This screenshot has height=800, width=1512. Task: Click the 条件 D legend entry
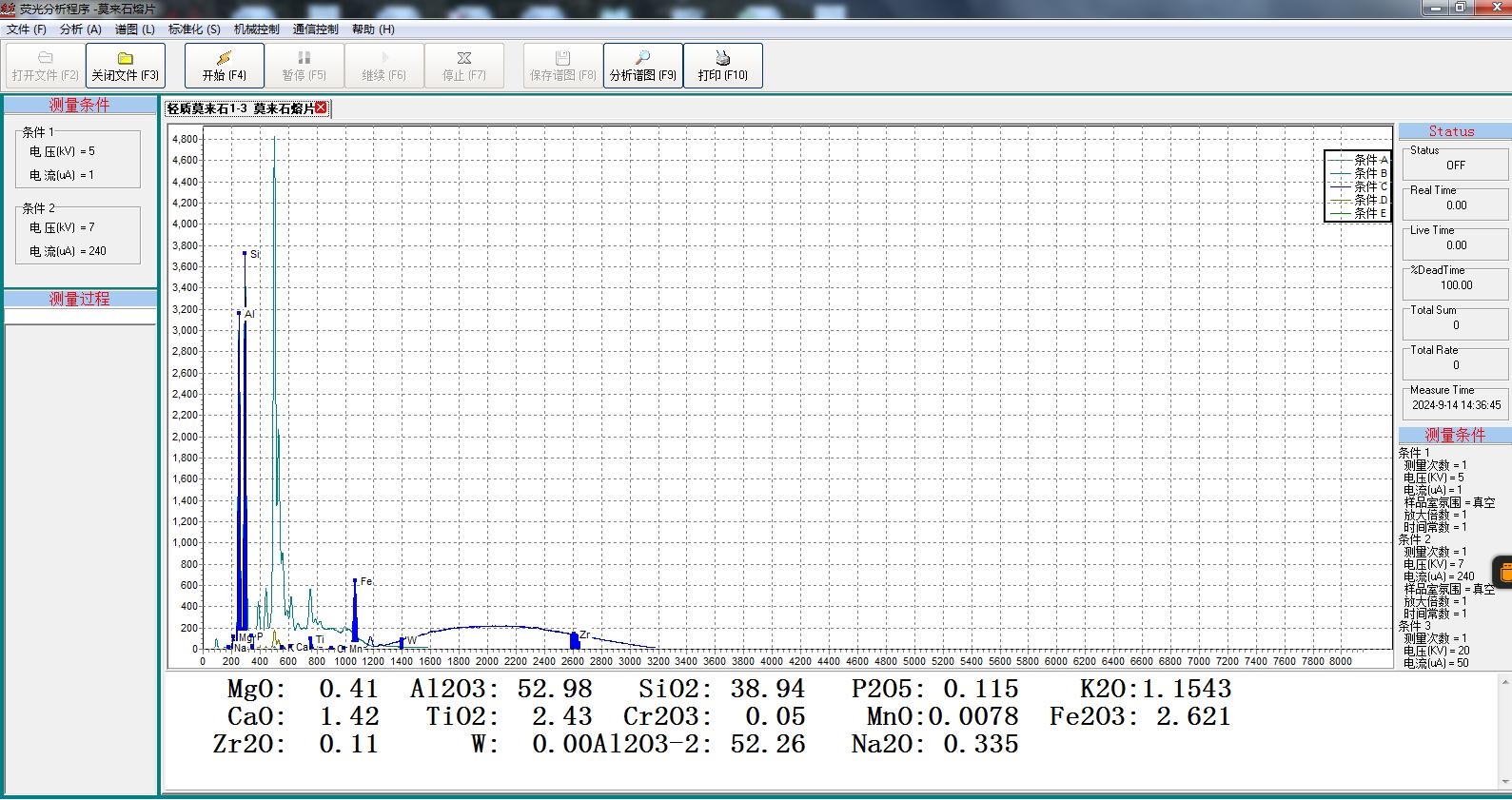(x=1361, y=200)
